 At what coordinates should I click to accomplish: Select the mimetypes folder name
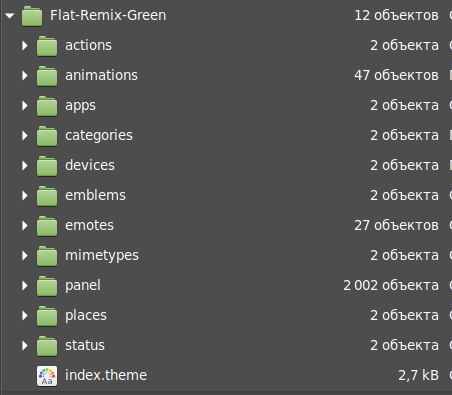click(x=102, y=256)
